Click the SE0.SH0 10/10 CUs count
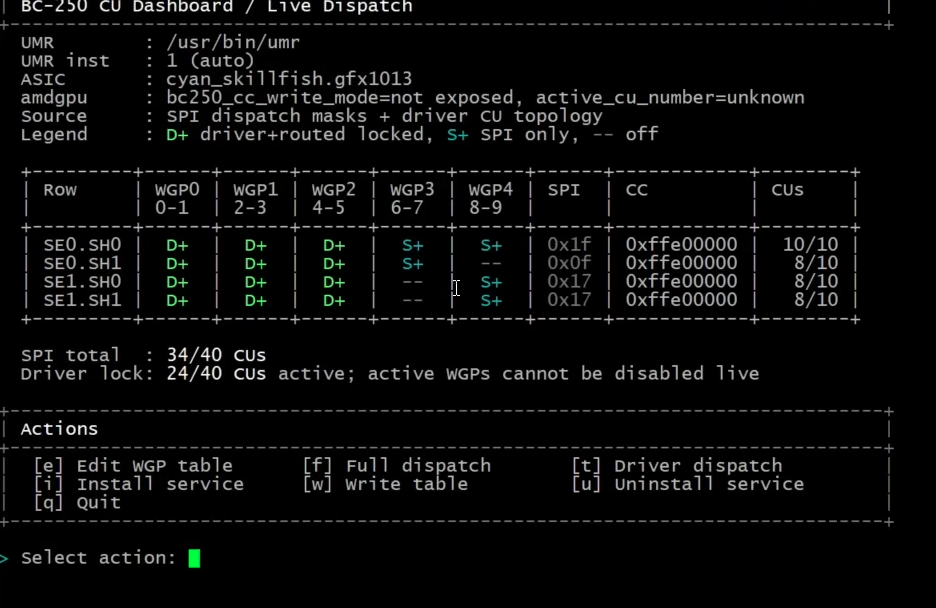This screenshot has height=608, width=936. [x=811, y=245]
